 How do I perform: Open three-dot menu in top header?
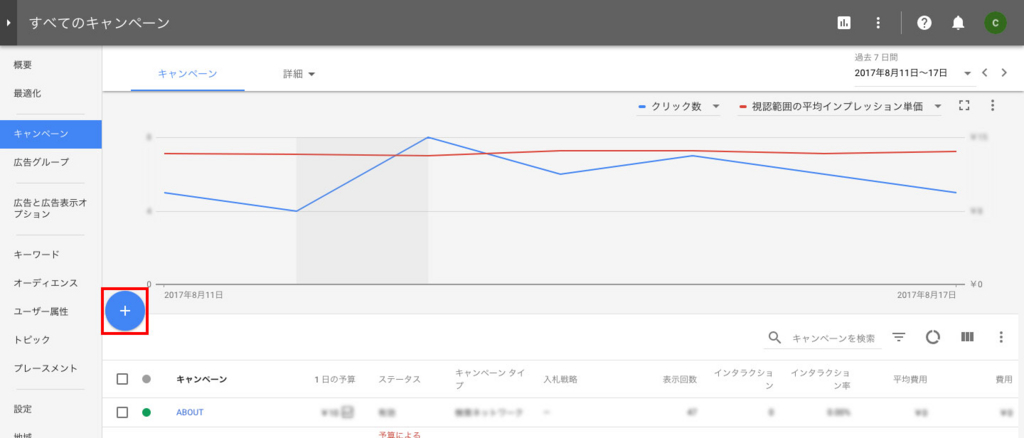[x=878, y=23]
